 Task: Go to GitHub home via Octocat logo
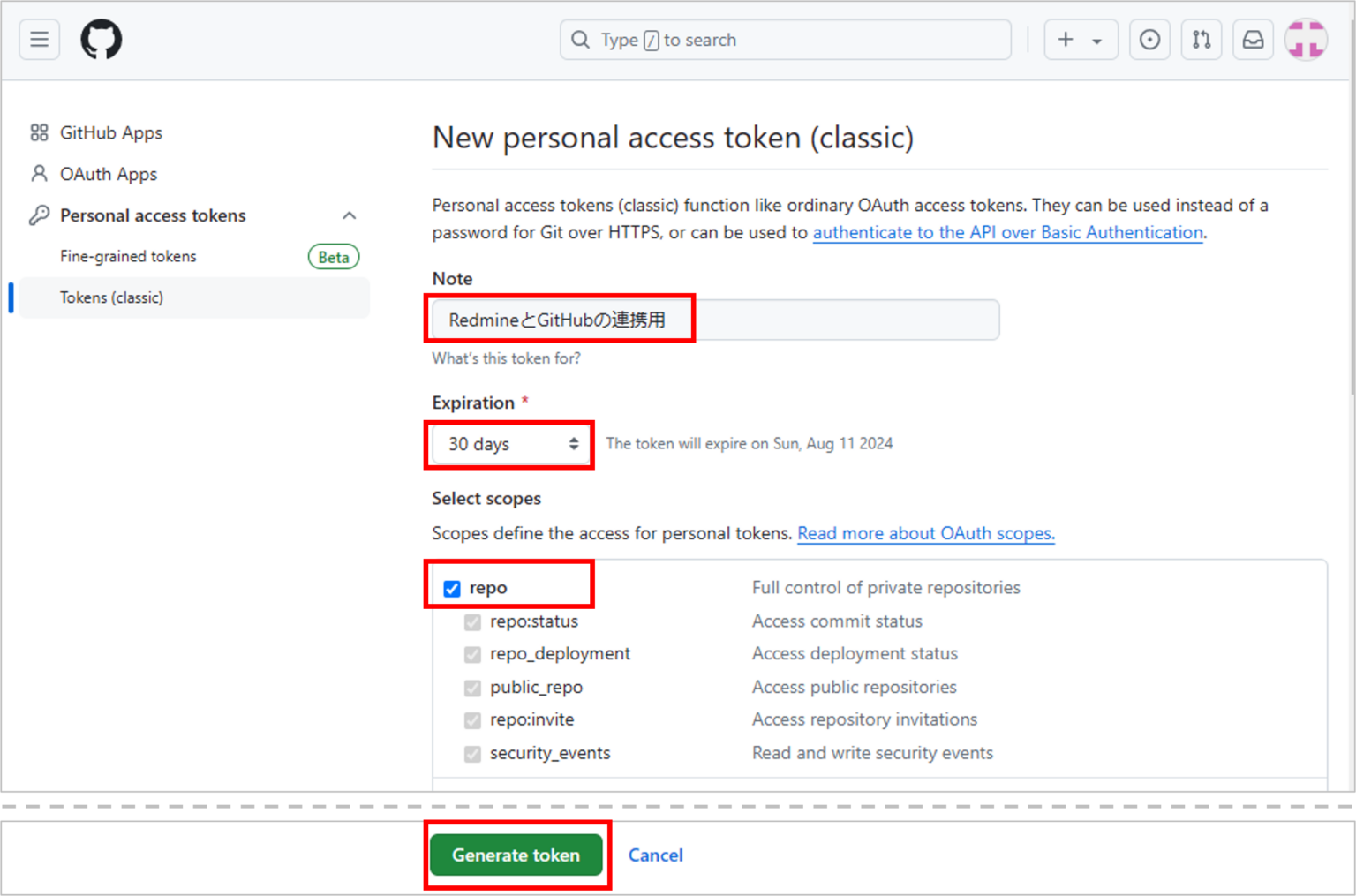[102, 40]
